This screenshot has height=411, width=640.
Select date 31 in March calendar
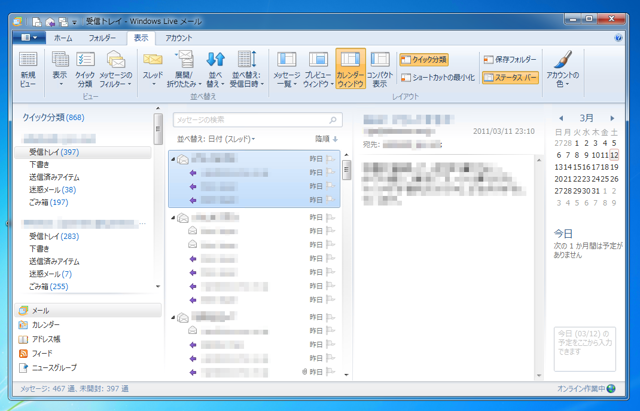pyautogui.click(x=596, y=191)
